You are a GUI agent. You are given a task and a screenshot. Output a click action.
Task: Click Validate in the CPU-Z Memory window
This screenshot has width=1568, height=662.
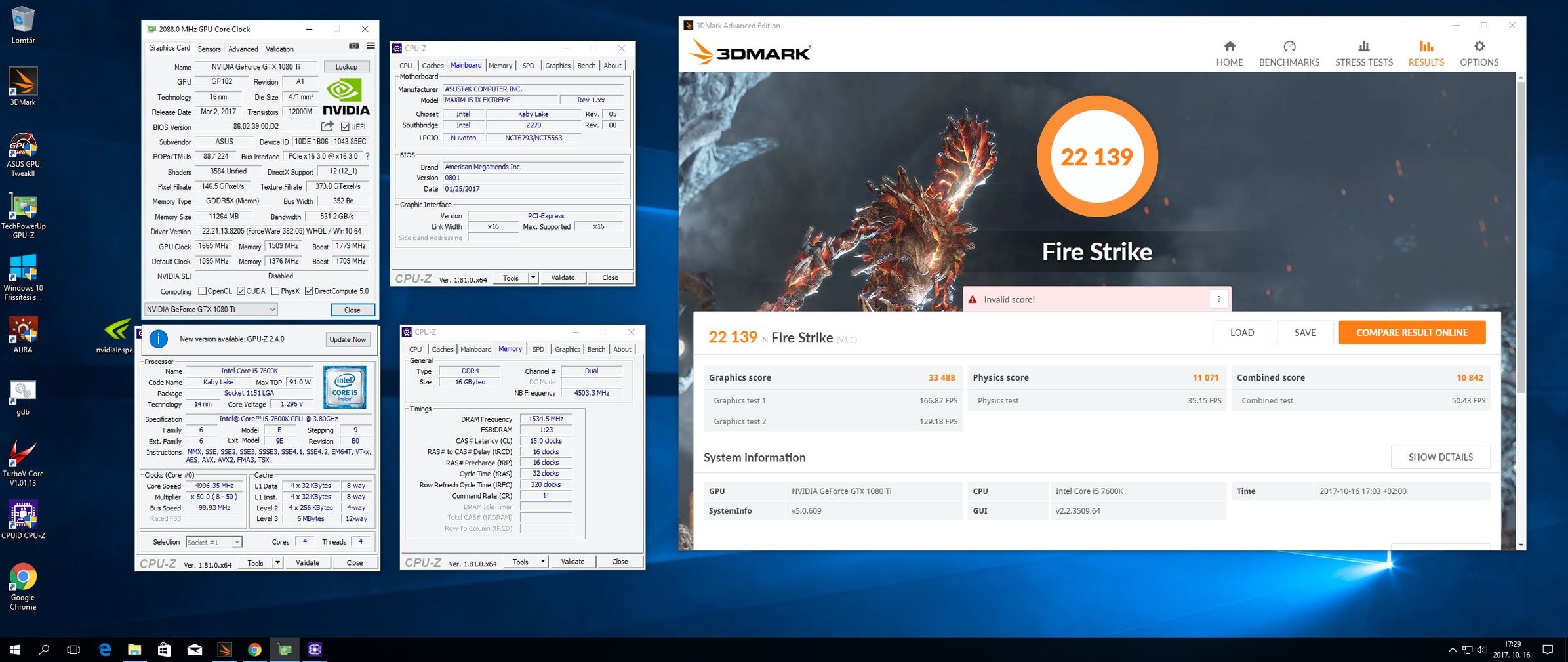(573, 562)
